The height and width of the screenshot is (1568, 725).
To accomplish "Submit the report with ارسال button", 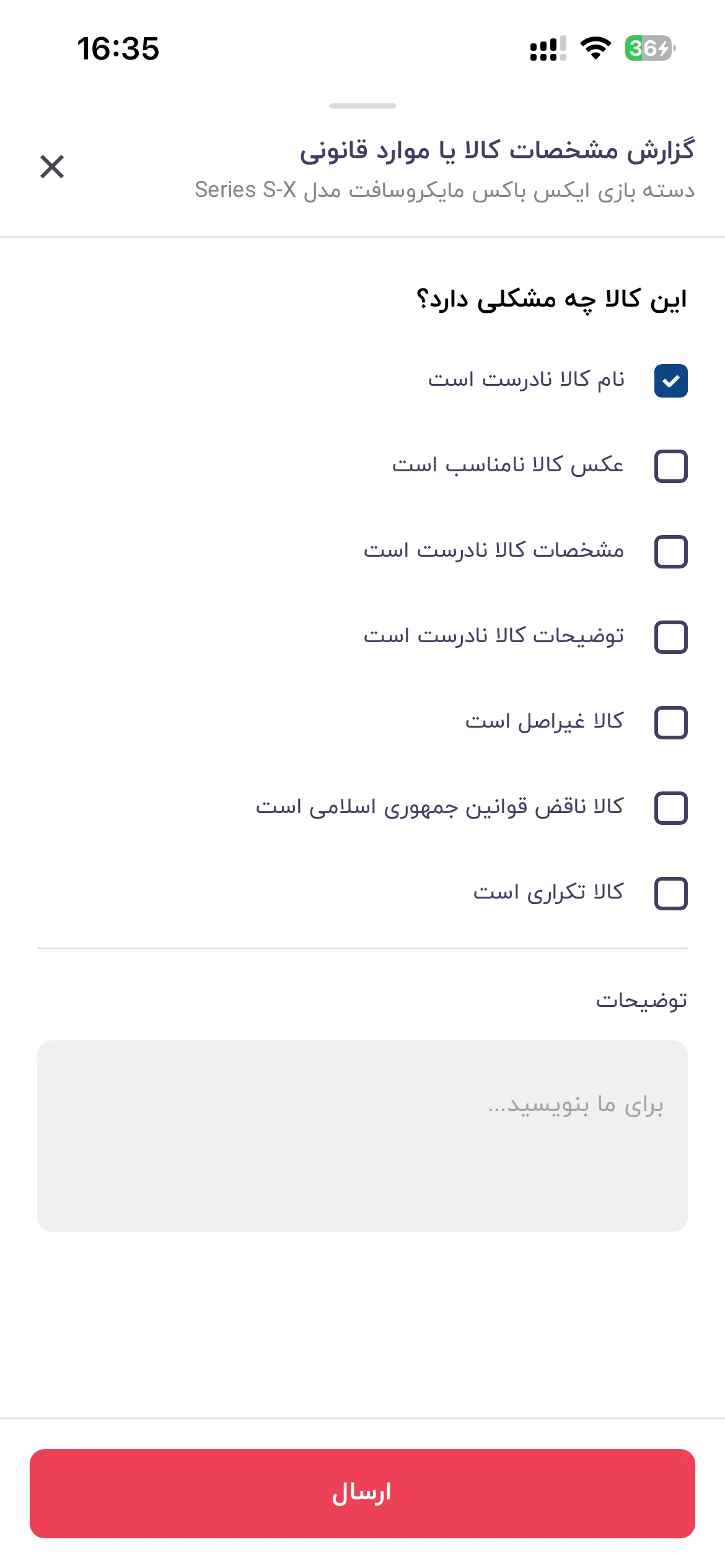I will point(362,1493).
